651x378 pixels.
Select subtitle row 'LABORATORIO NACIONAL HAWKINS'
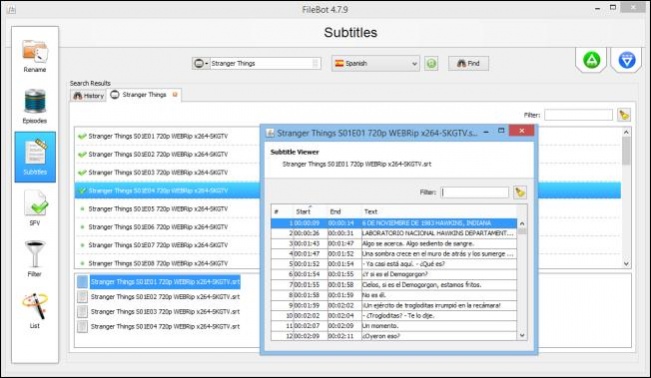pos(394,233)
